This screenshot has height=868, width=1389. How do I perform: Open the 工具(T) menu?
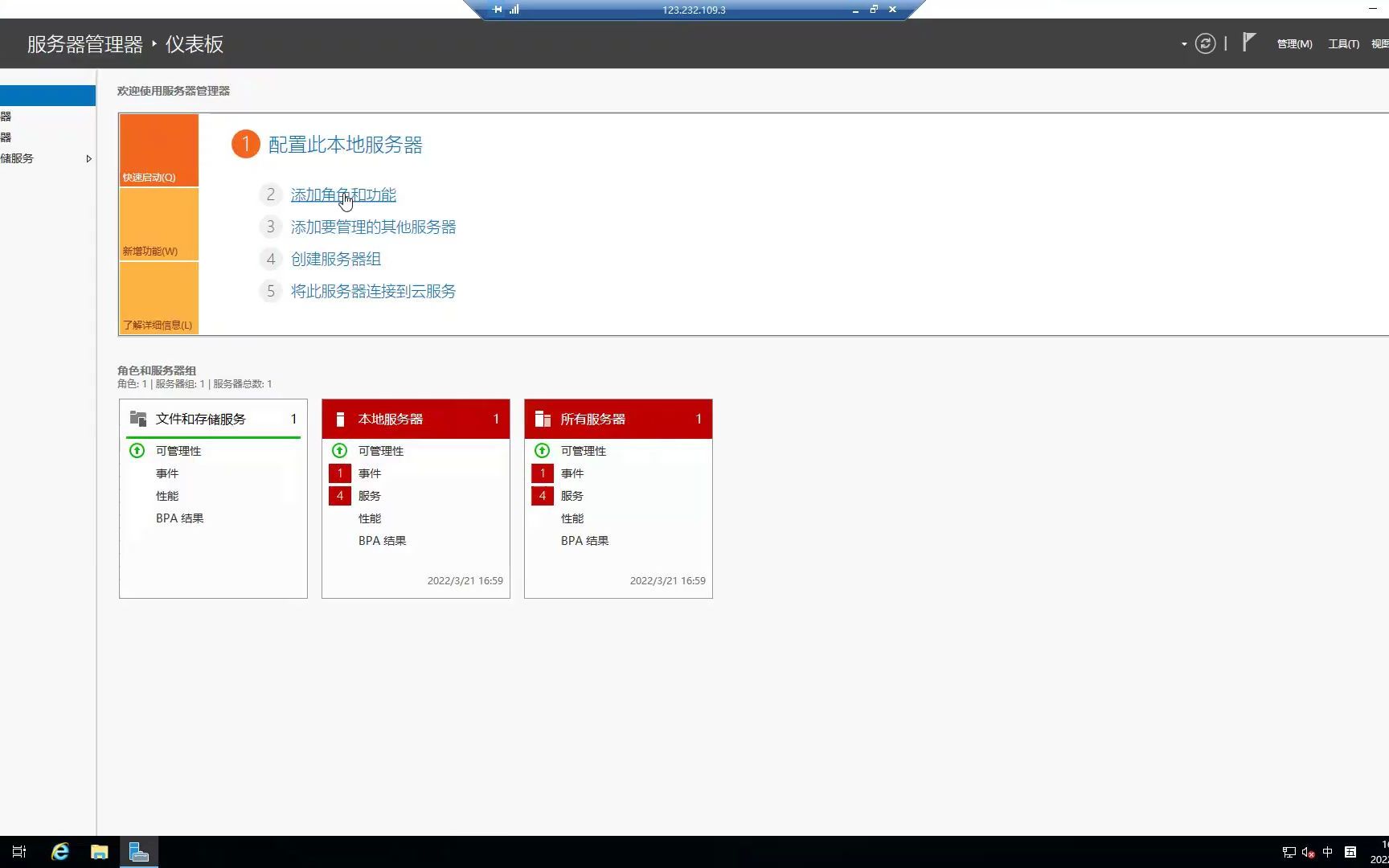(x=1342, y=43)
